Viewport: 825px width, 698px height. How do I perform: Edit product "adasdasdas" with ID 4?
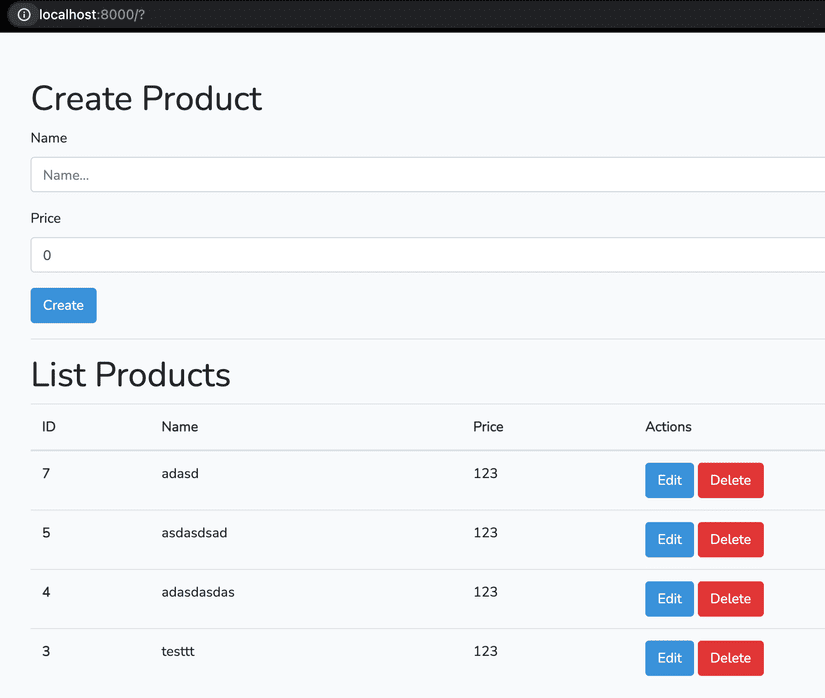(x=669, y=598)
